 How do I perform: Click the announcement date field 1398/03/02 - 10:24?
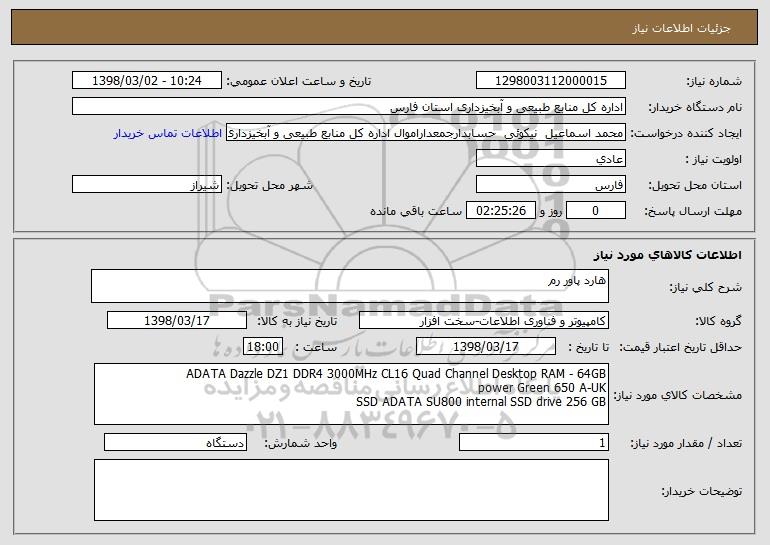pos(146,81)
